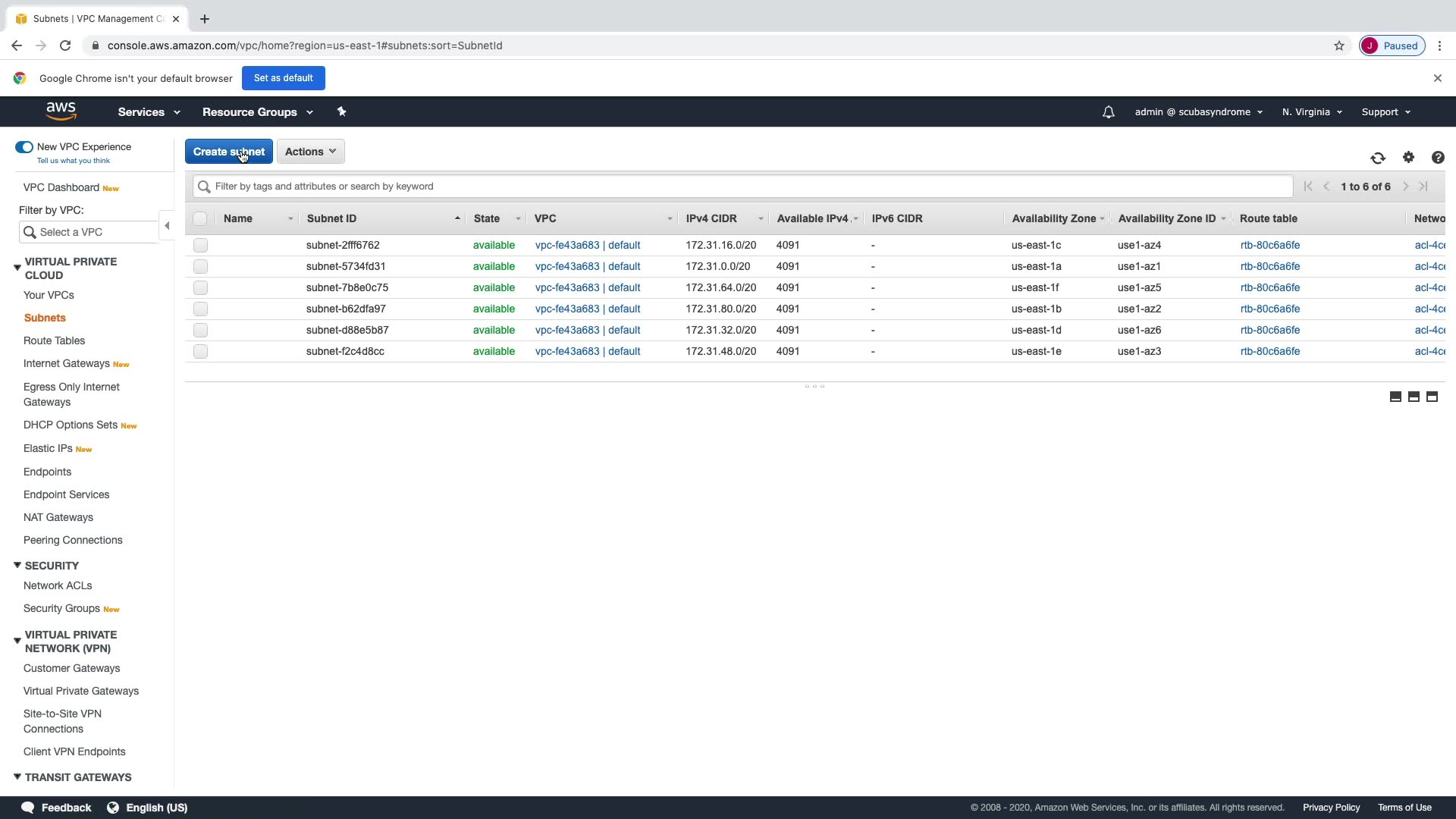The height and width of the screenshot is (819, 1456).
Task: Expand the N. Virginia region selector
Action: 1312,112
